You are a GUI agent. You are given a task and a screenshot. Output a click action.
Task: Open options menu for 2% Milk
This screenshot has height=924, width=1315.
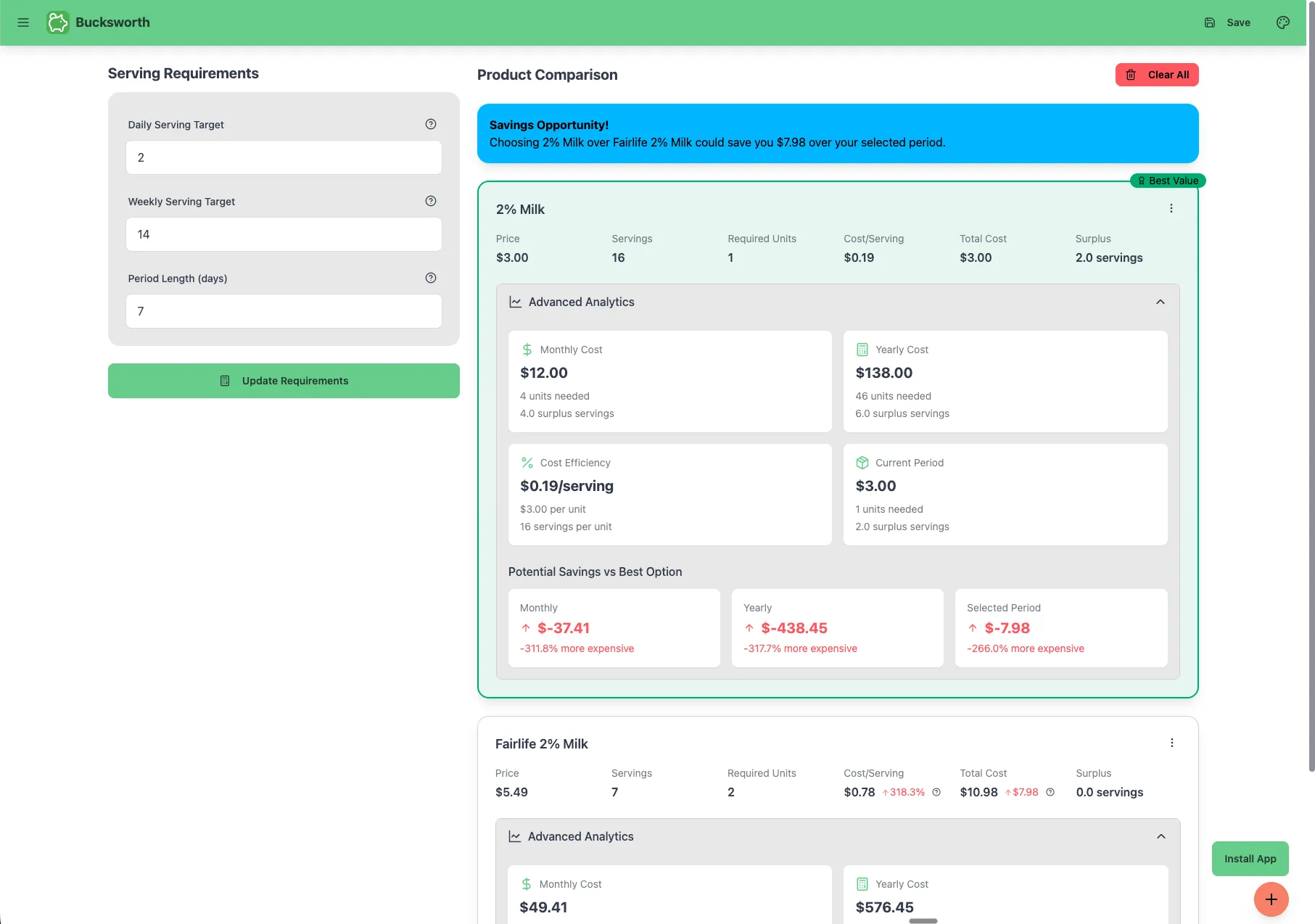coord(1171,208)
